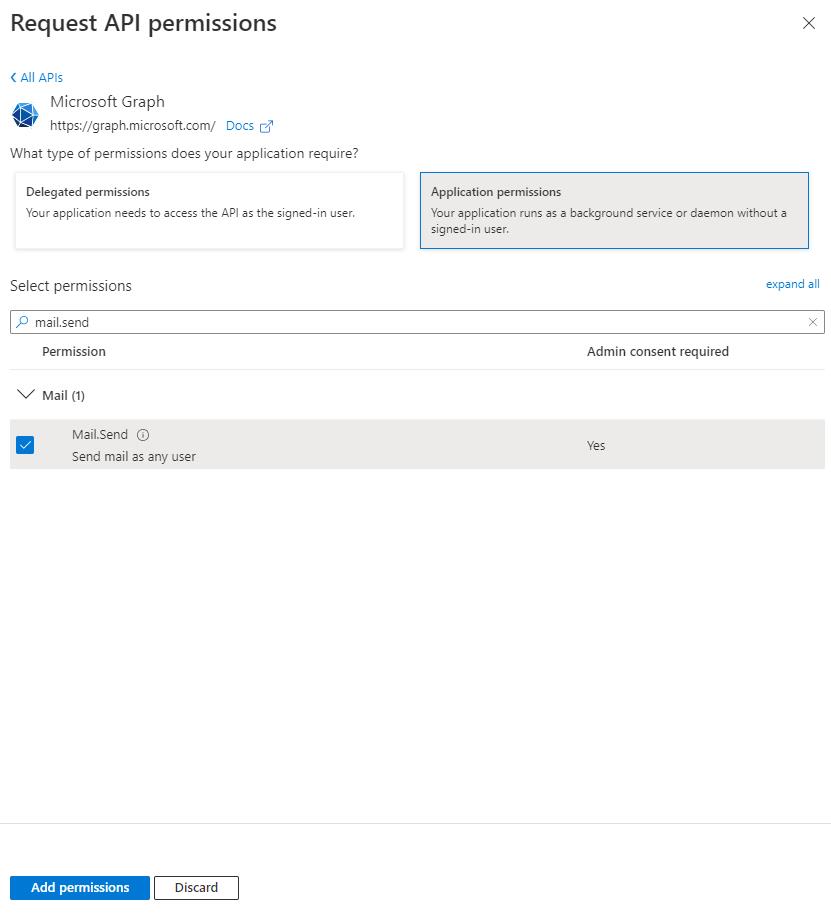Show info for Mail.Send permission
This screenshot has width=831, height=917.
(143, 435)
